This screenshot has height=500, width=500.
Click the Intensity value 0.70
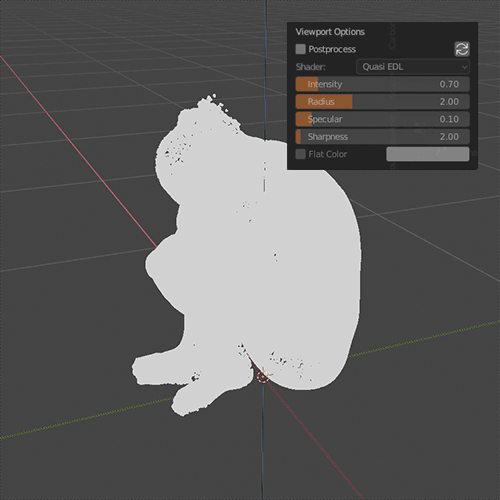[449, 84]
